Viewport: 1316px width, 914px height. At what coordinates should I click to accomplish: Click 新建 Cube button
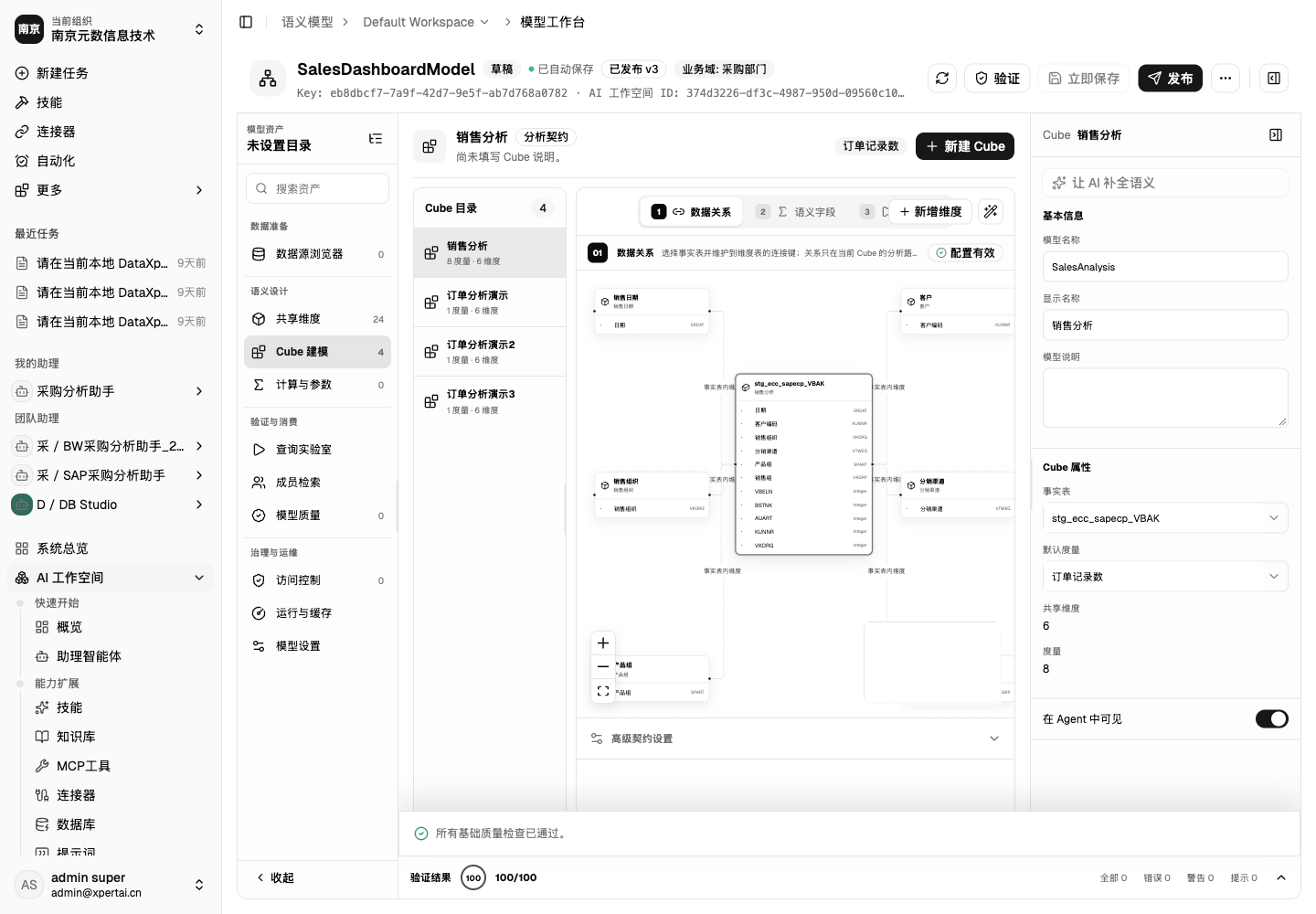[965, 146]
